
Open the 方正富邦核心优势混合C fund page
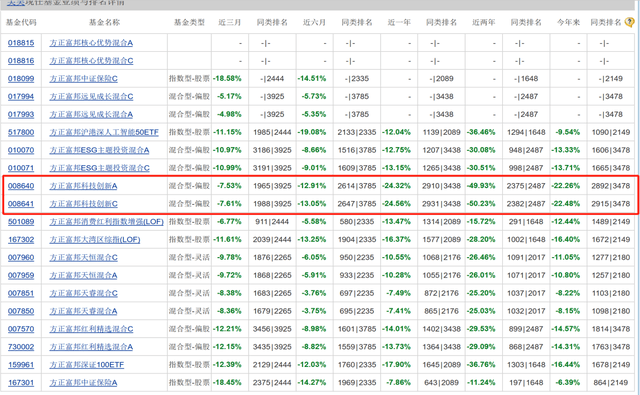[x=91, y=61]
